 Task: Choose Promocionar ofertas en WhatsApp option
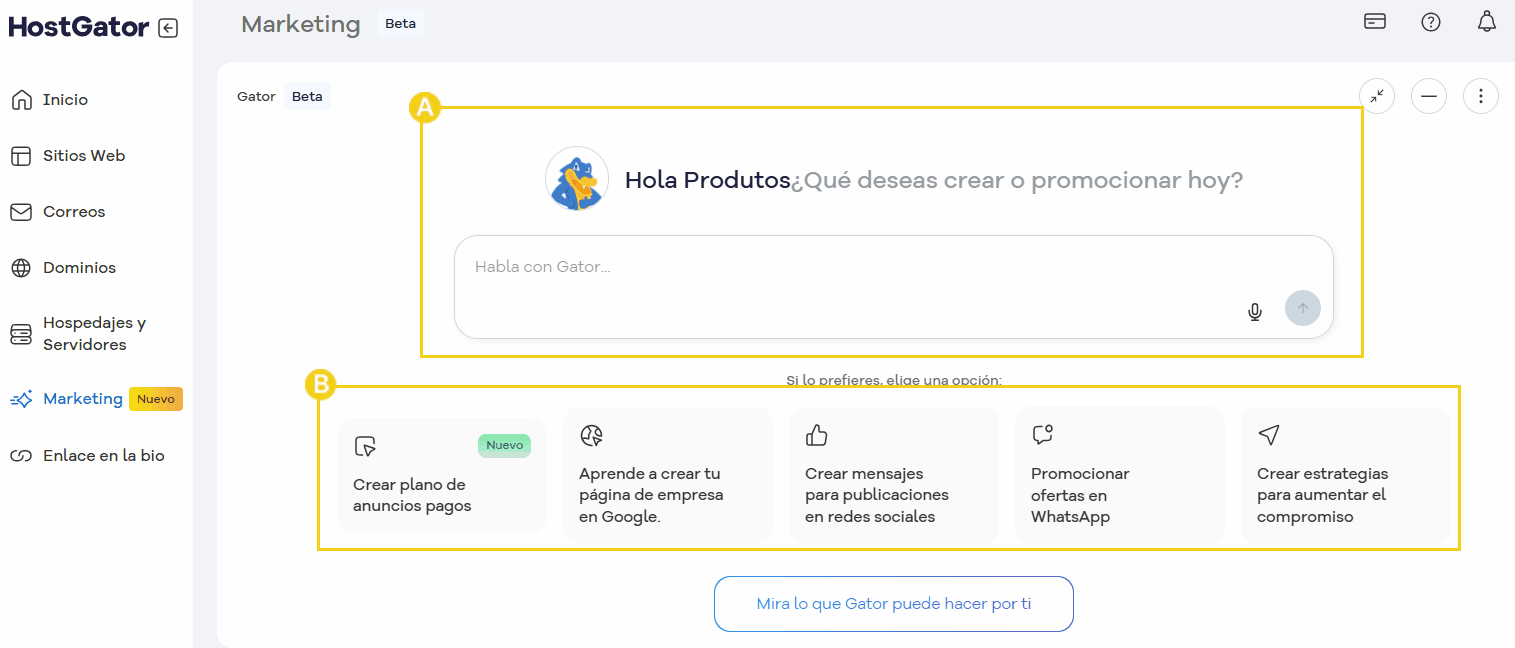tap(1119, 475)
